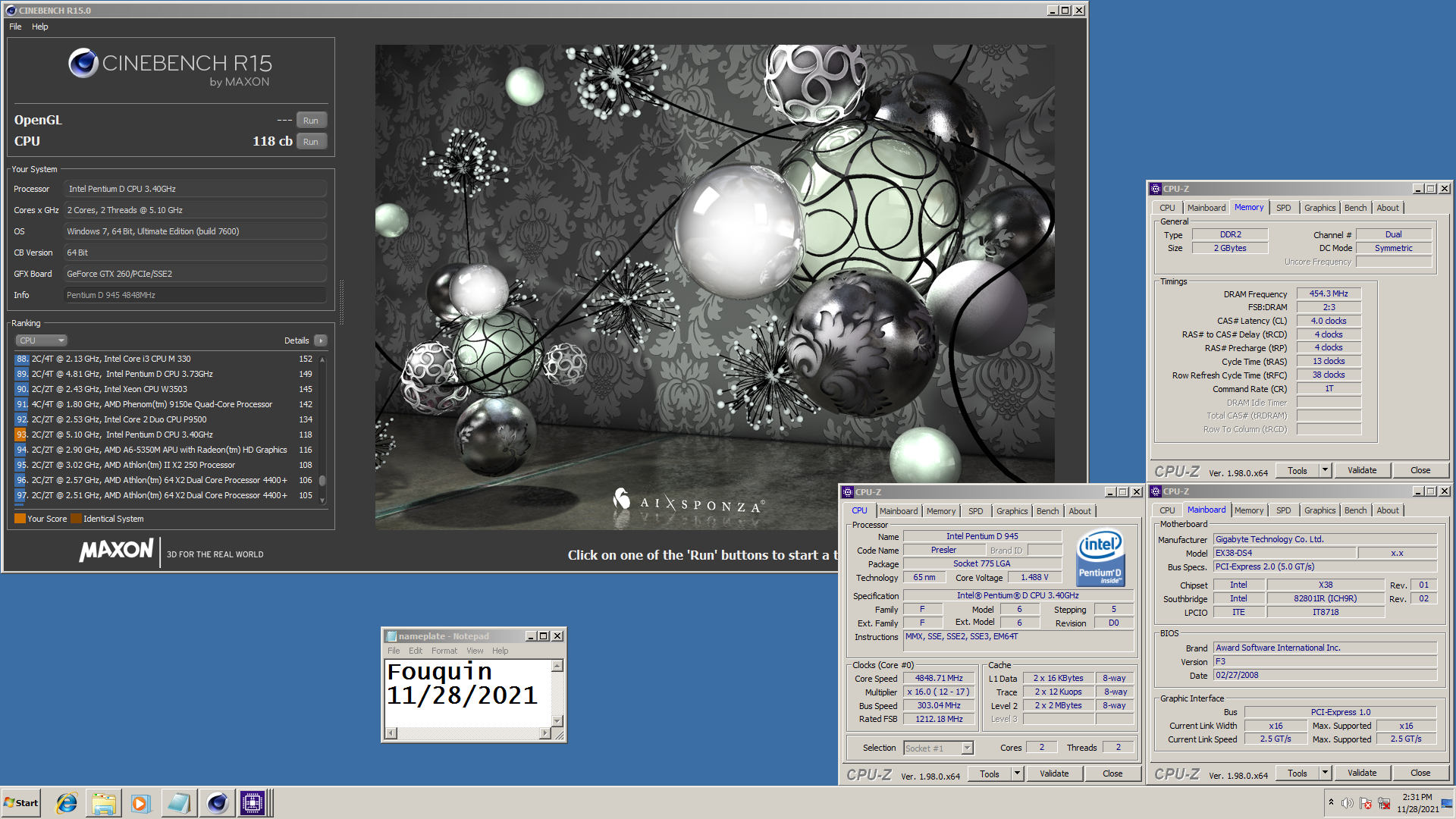Open Cinebench Help menu
This screenshot has height=819, width=1456.
pyautogui.click(x=40, y=27)
